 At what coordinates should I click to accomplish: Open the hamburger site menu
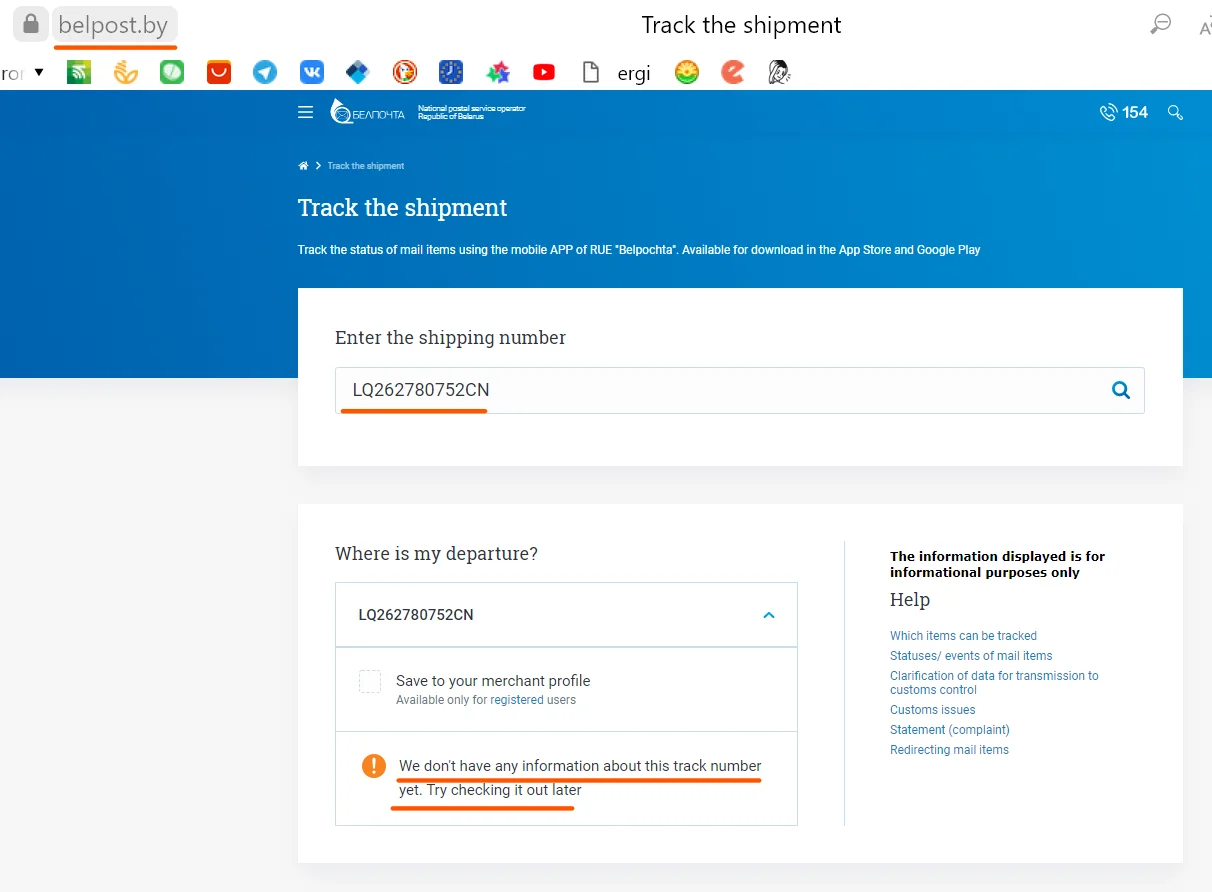(306, 113)
